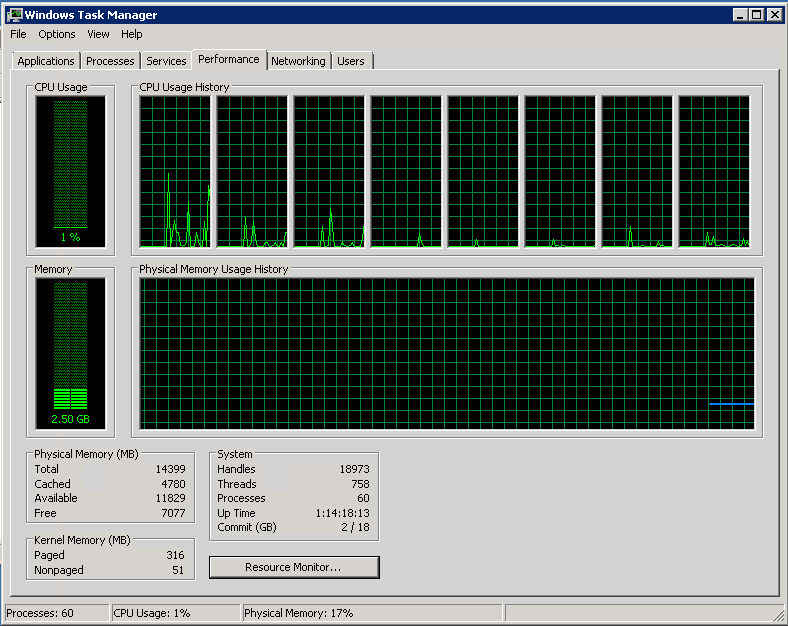788x626 pixels.
Task: Maximize the Task Manager window
Action: click(x=756, y=15)
